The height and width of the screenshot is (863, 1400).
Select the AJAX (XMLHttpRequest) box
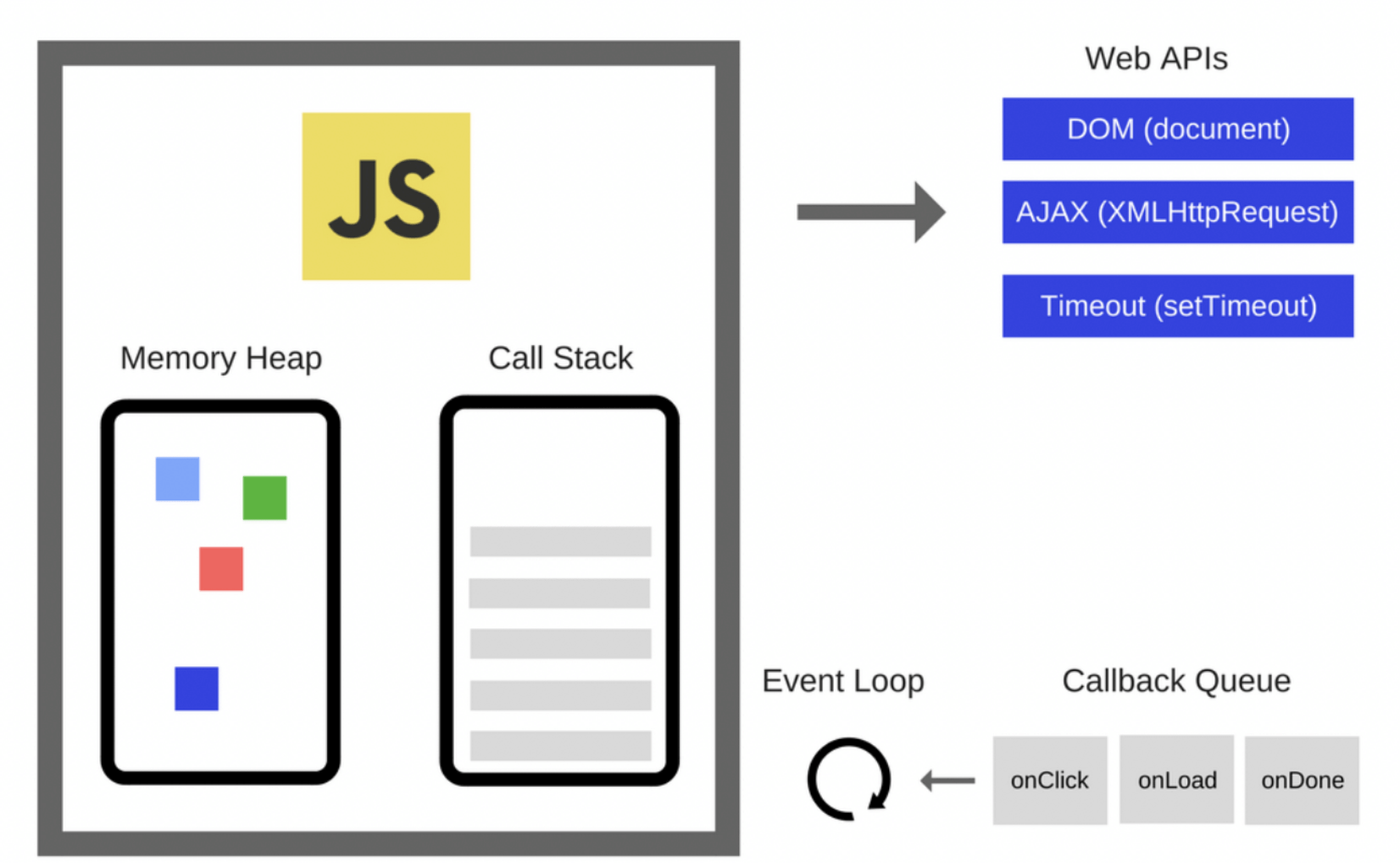click(1177, 212)
